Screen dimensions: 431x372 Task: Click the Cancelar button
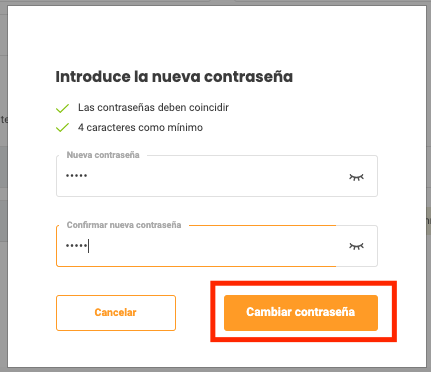[116, 313]
